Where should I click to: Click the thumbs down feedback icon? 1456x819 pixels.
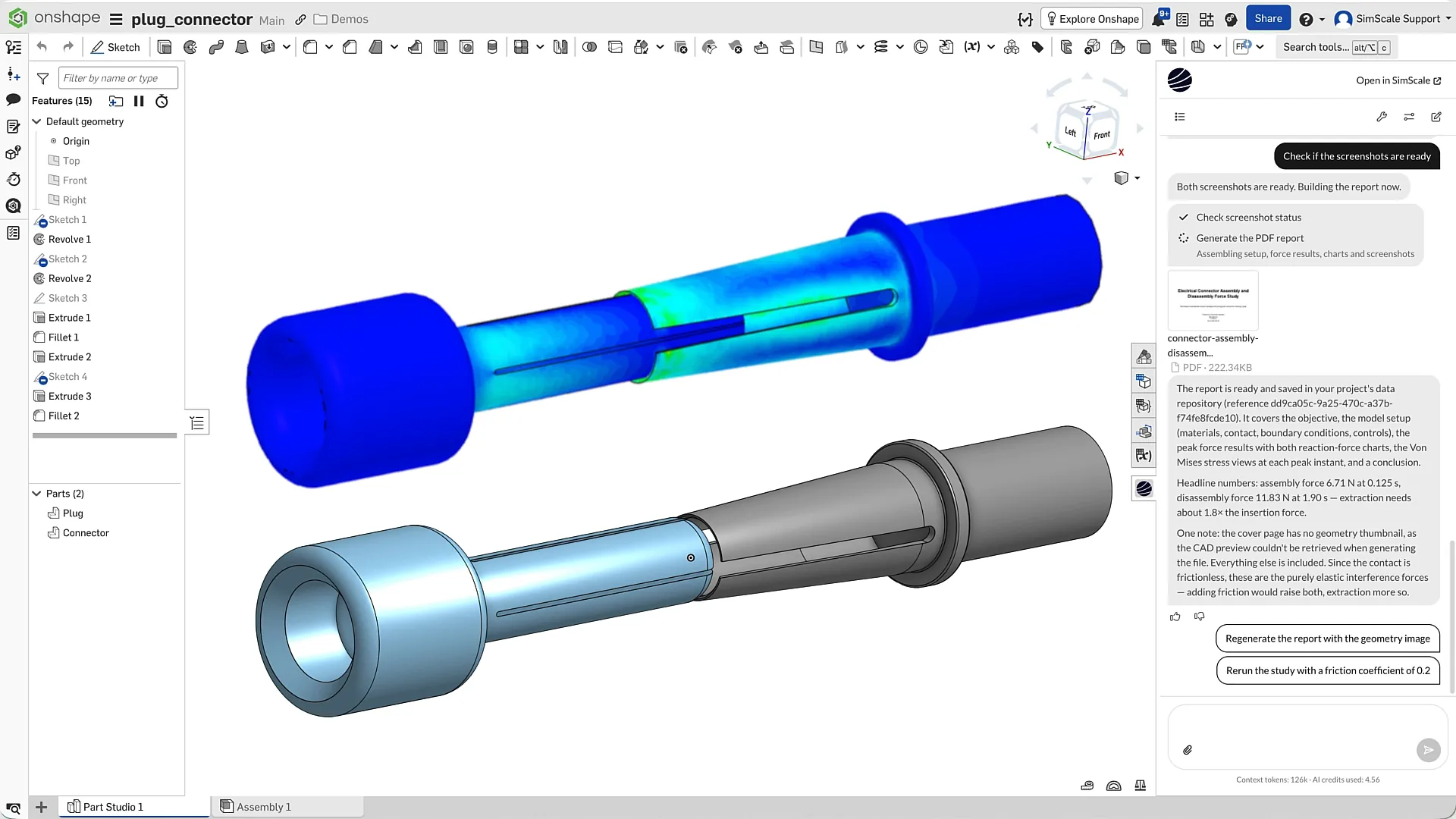pos(1200,617)
